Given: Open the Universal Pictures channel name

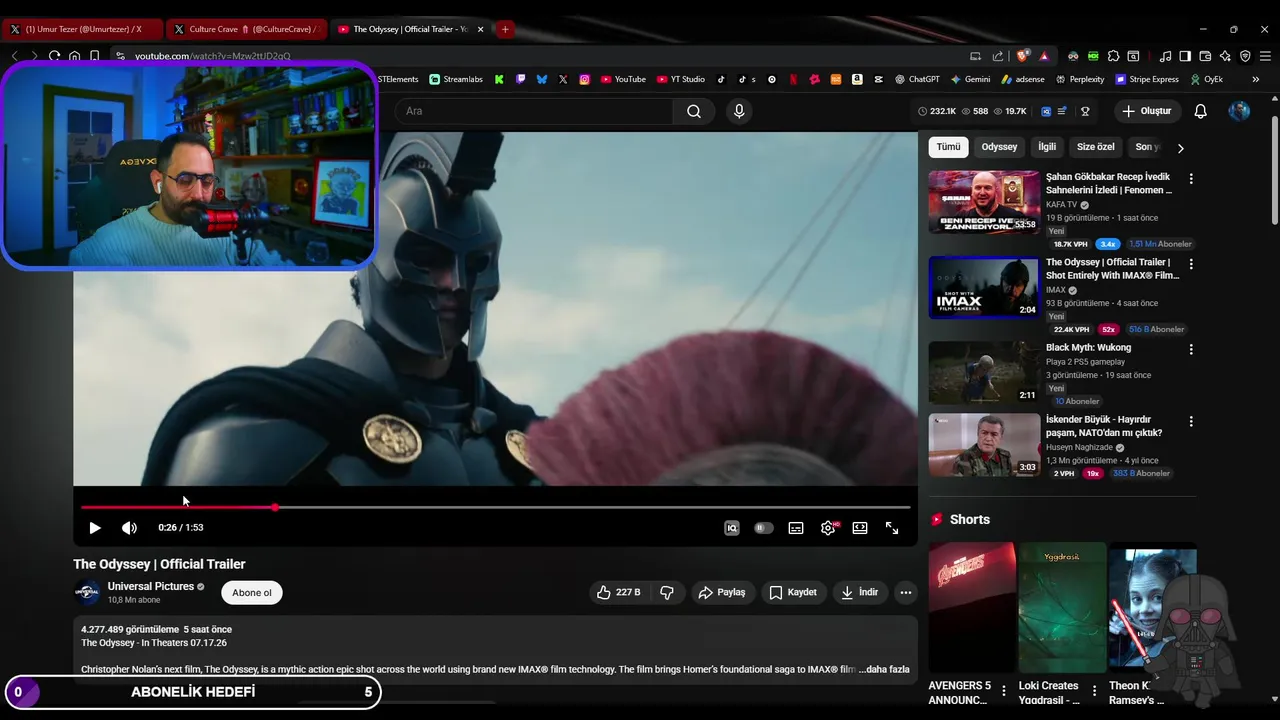Looking at the screenshot, I should coord(151,586).
